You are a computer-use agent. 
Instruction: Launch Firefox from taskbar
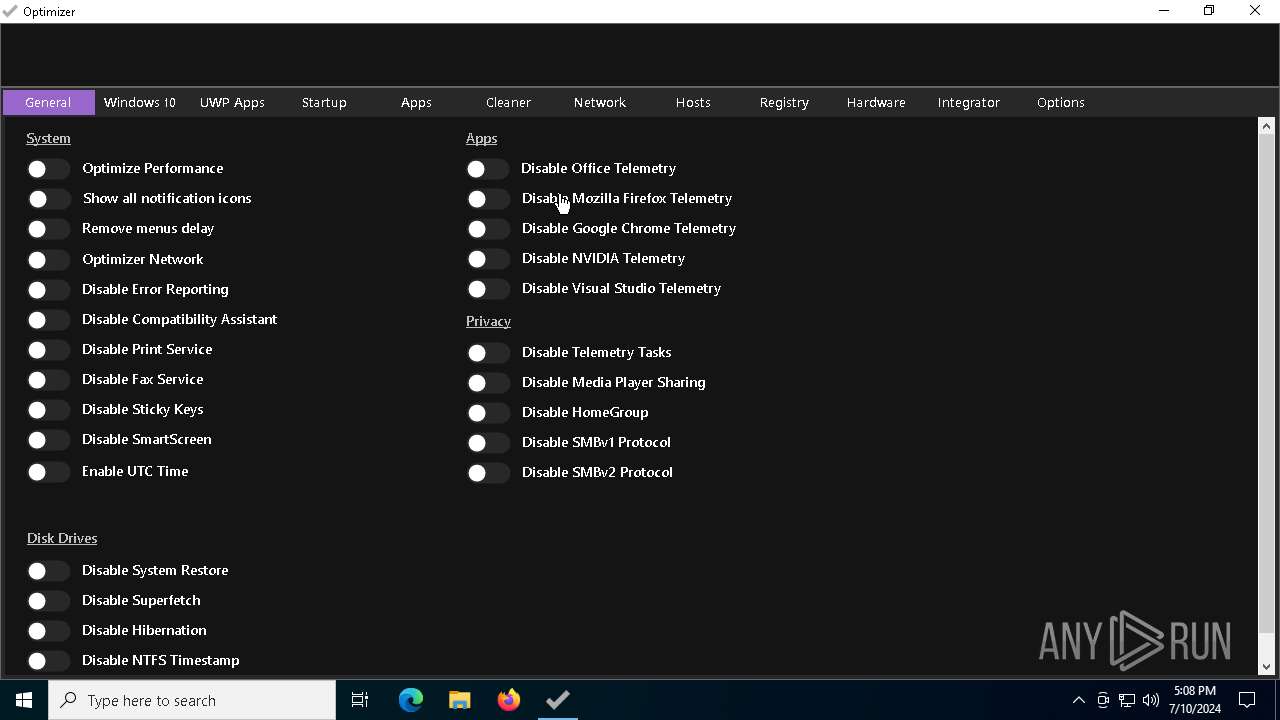(x=509, y=700)
